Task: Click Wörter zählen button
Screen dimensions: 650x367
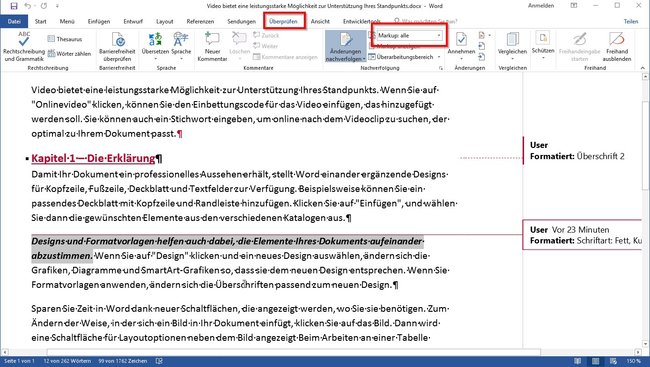Action: tap(69, 53)
